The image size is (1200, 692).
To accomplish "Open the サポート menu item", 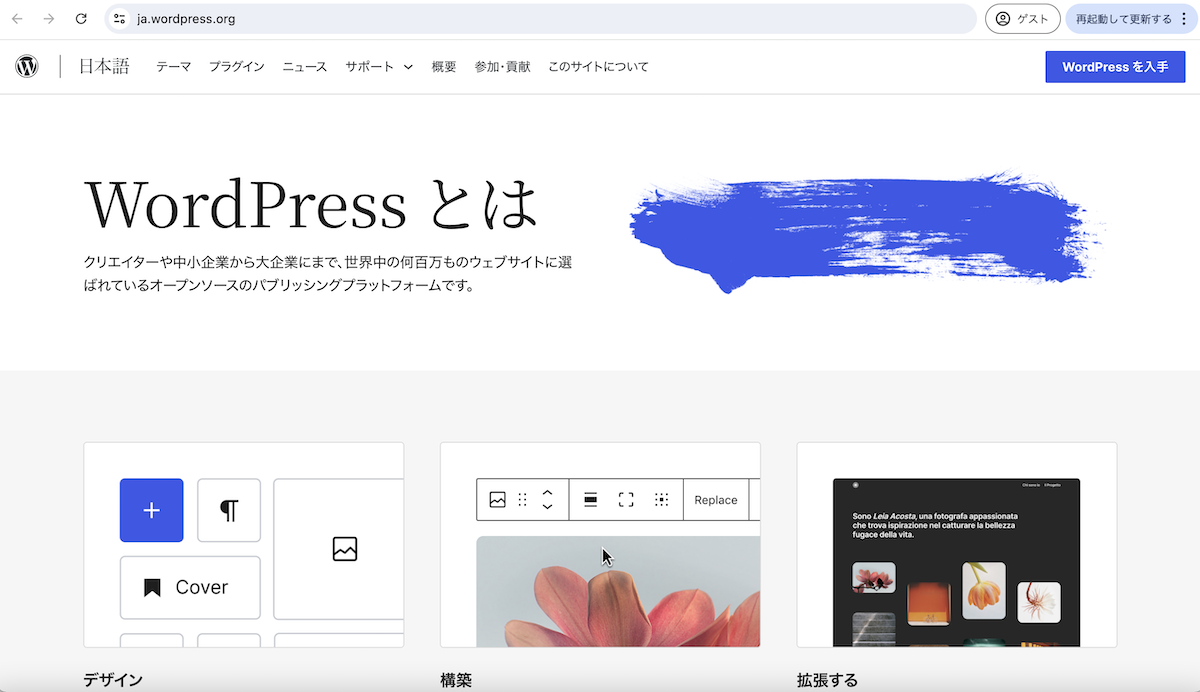I will [370, 67].
